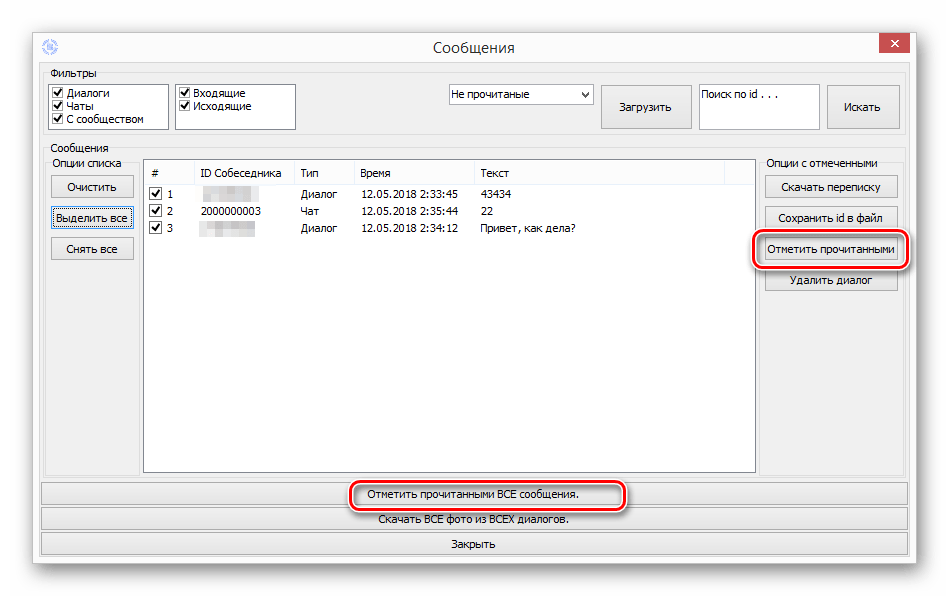The width and height of the screenshot is (949, 596).
Task: Click the Очистить list button
Action: point(92,187)
